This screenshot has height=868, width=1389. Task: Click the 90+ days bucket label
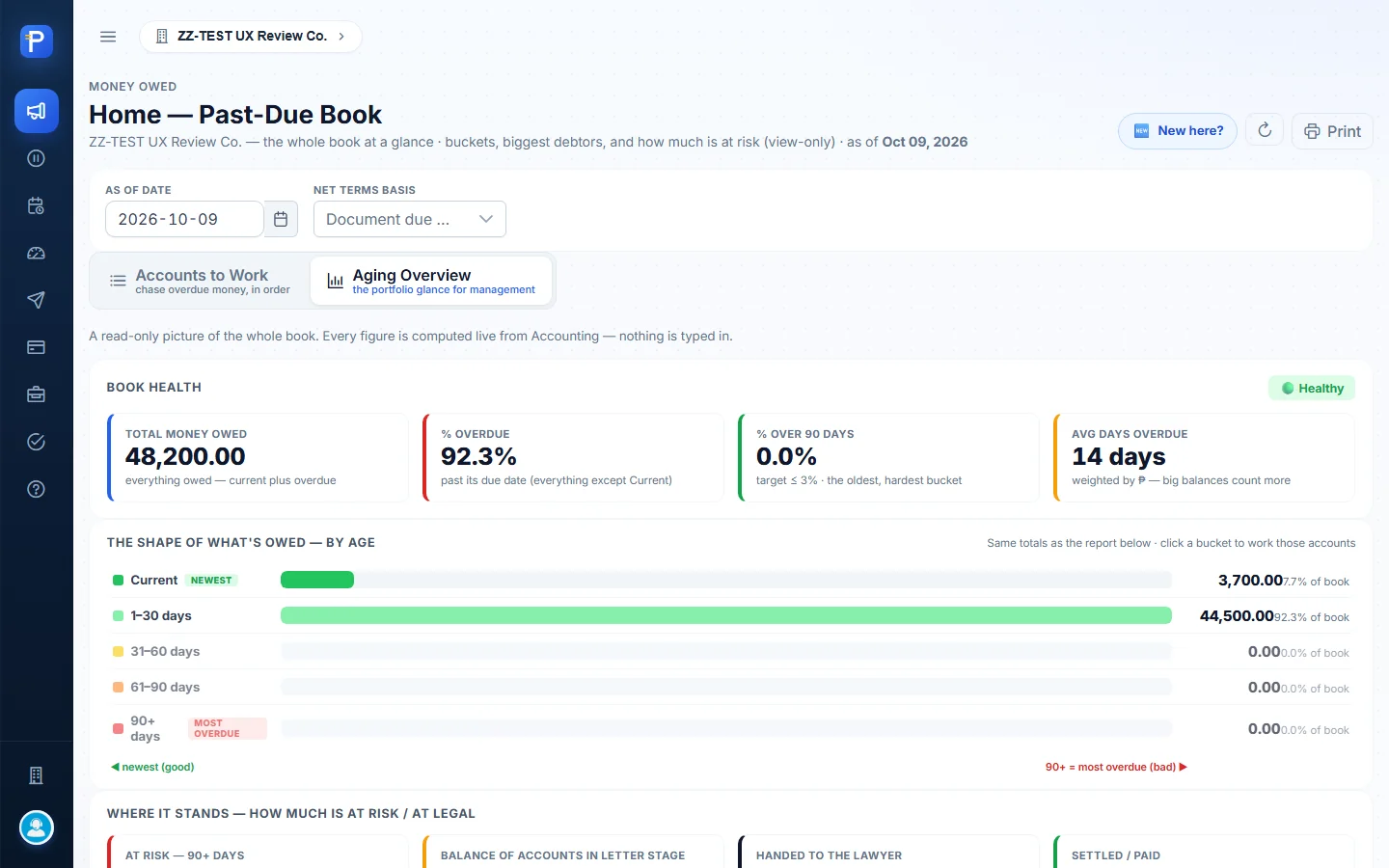pos(145,728)
